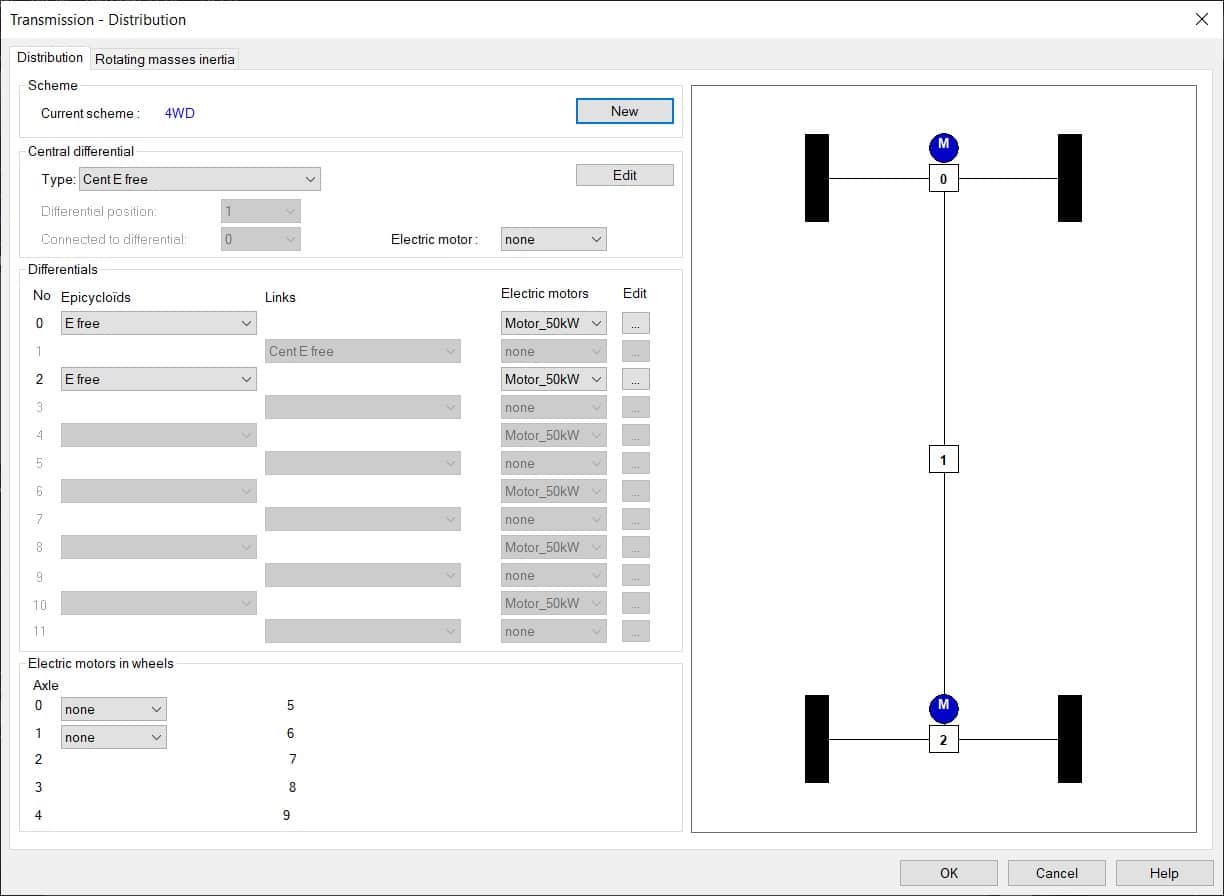1224x896 pixels.
Task: Select differential node 2 in the diagram
Action: tap(943, 740)
